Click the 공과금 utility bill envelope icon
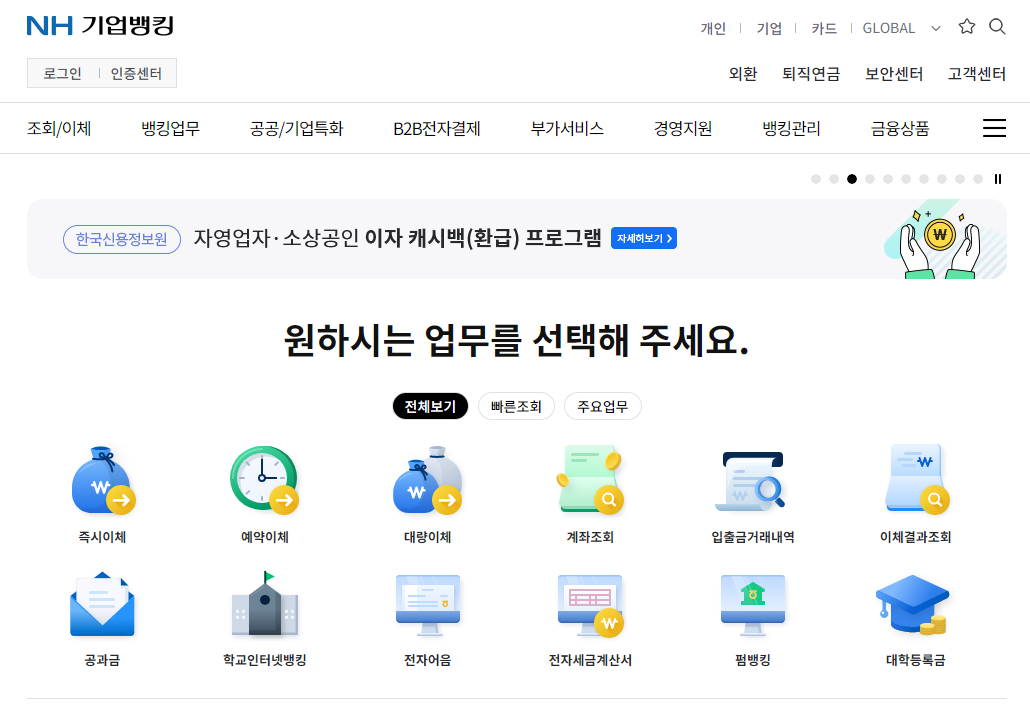The width and height of the screenshot is (1030, 720). click(101, 605)
